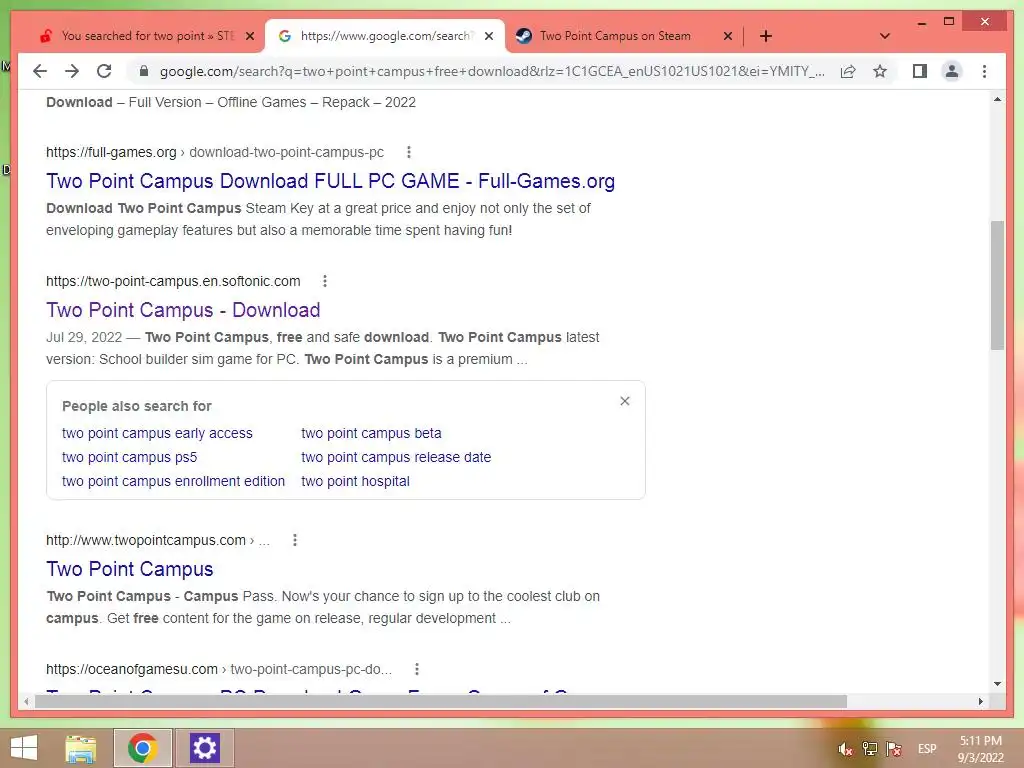Click vertical scrollbar down arrow
The width and height of the screenshot is (1024, 768).
997,684
